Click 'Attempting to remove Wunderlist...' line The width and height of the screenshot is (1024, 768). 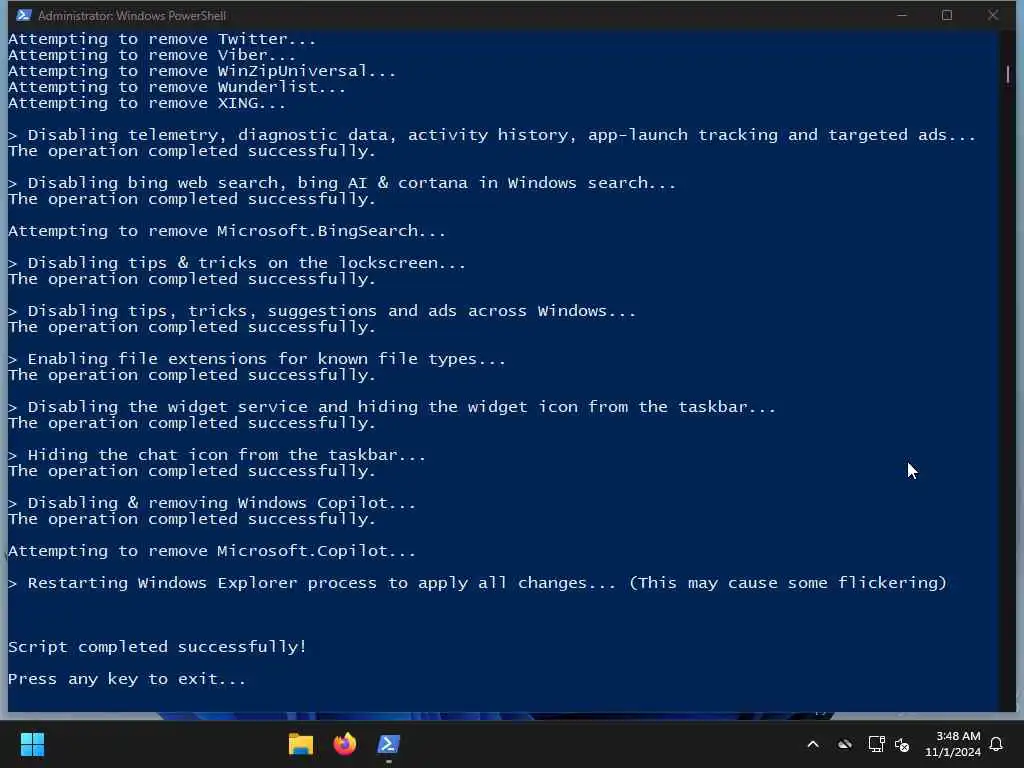pyautogui.click(x=177, y=87)
